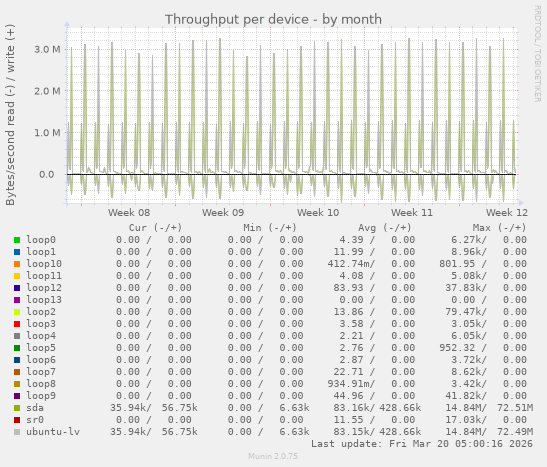
Task: Click the Week 10 axis label
Action: point(318,213)
